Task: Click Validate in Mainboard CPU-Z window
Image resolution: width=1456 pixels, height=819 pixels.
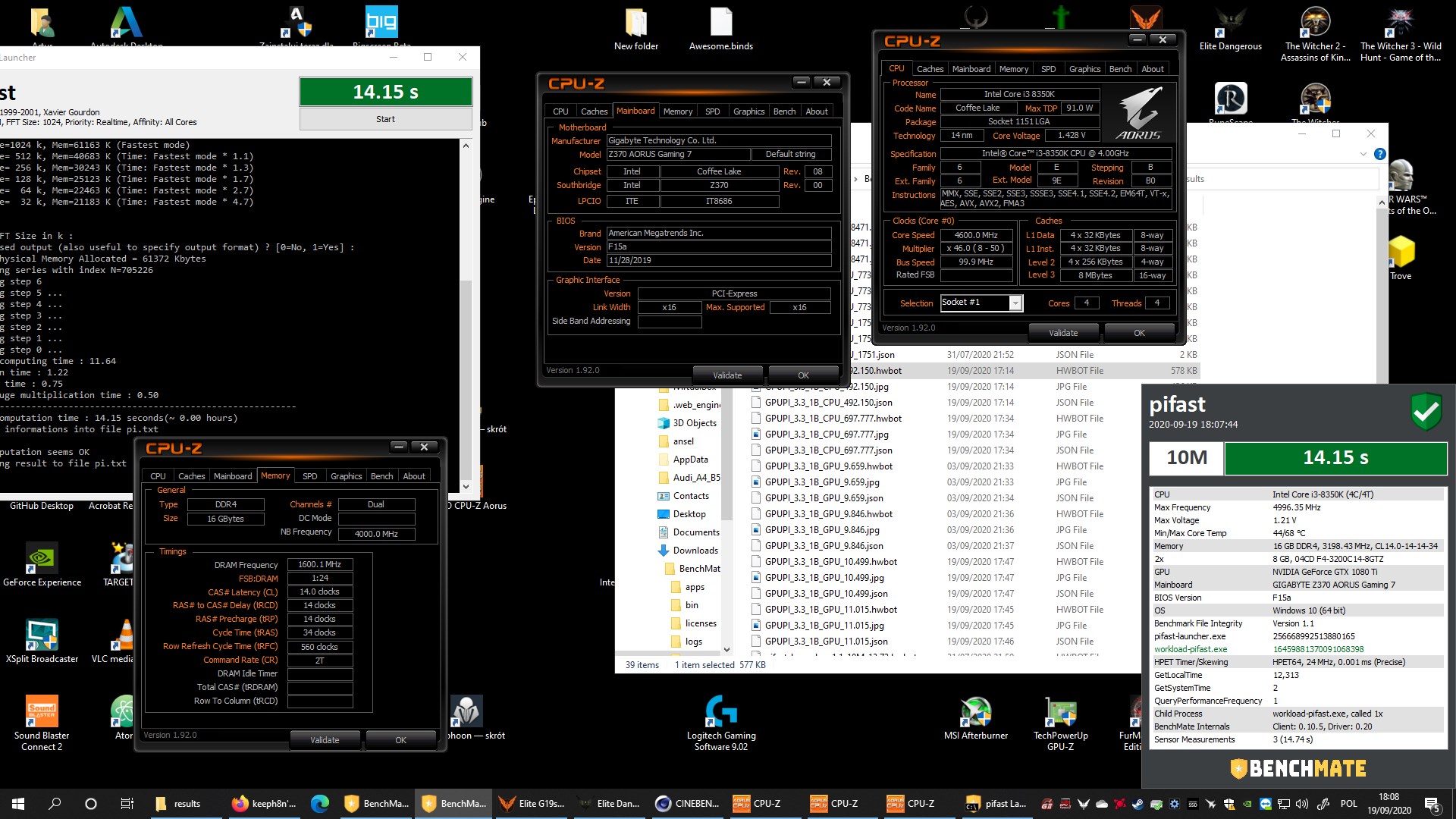Action: (x=727, y=375)
